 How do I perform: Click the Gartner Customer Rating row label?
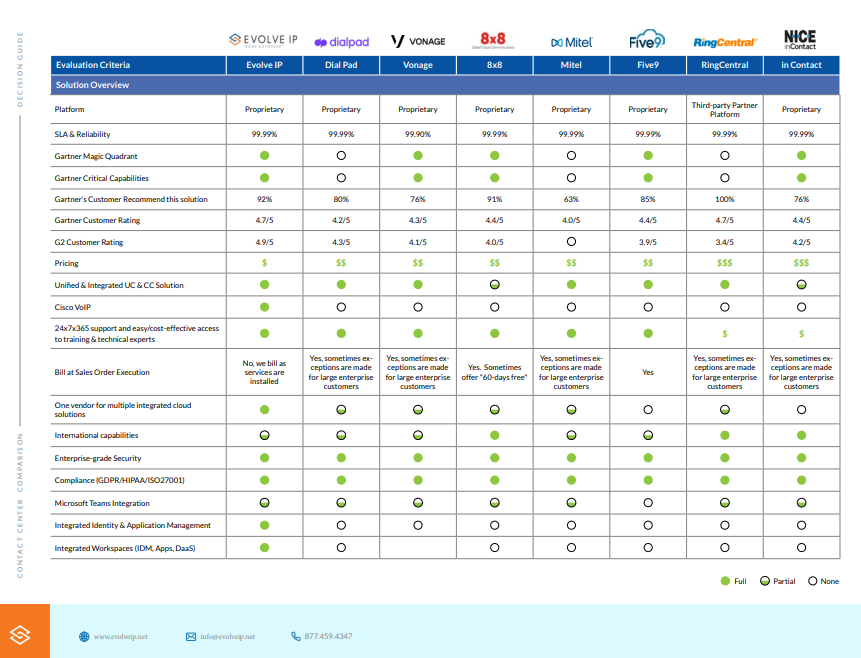click(97, 220)
